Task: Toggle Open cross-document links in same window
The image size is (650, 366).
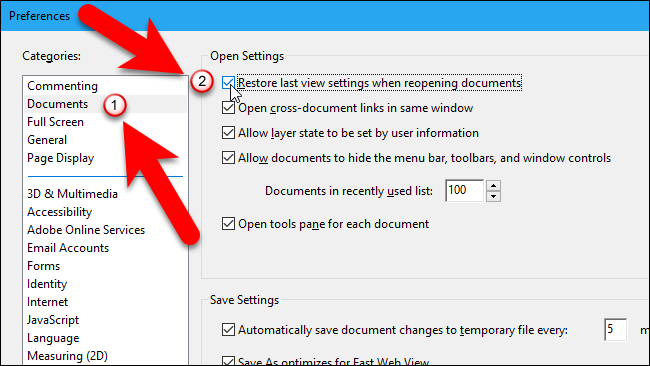Action: click(x=228, y=108)
